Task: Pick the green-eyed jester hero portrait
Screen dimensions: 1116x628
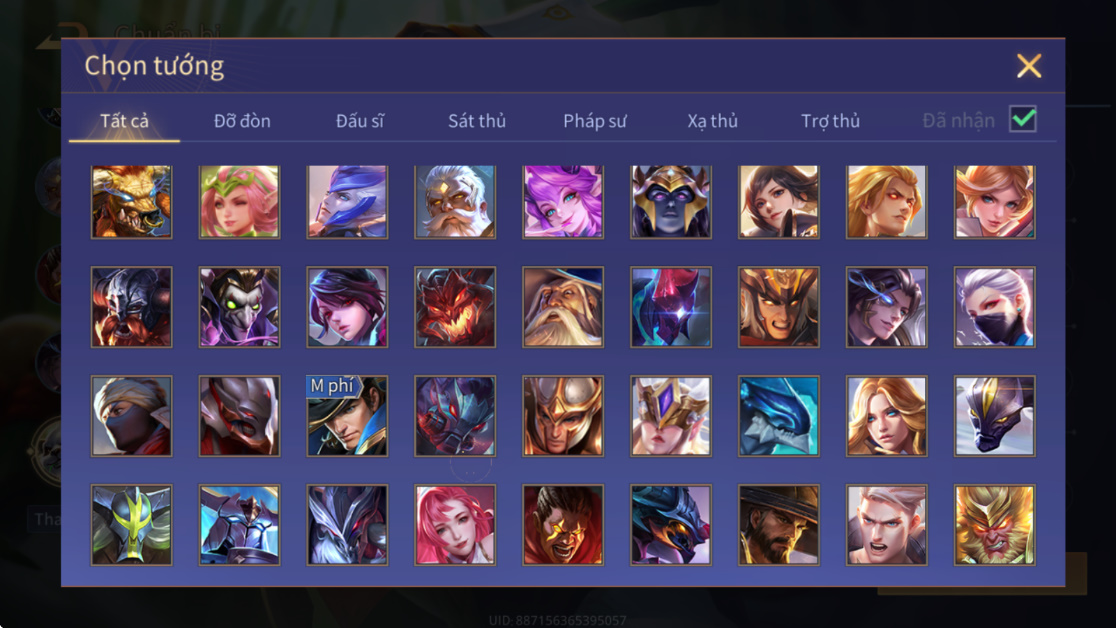Action: coord(239,307)
